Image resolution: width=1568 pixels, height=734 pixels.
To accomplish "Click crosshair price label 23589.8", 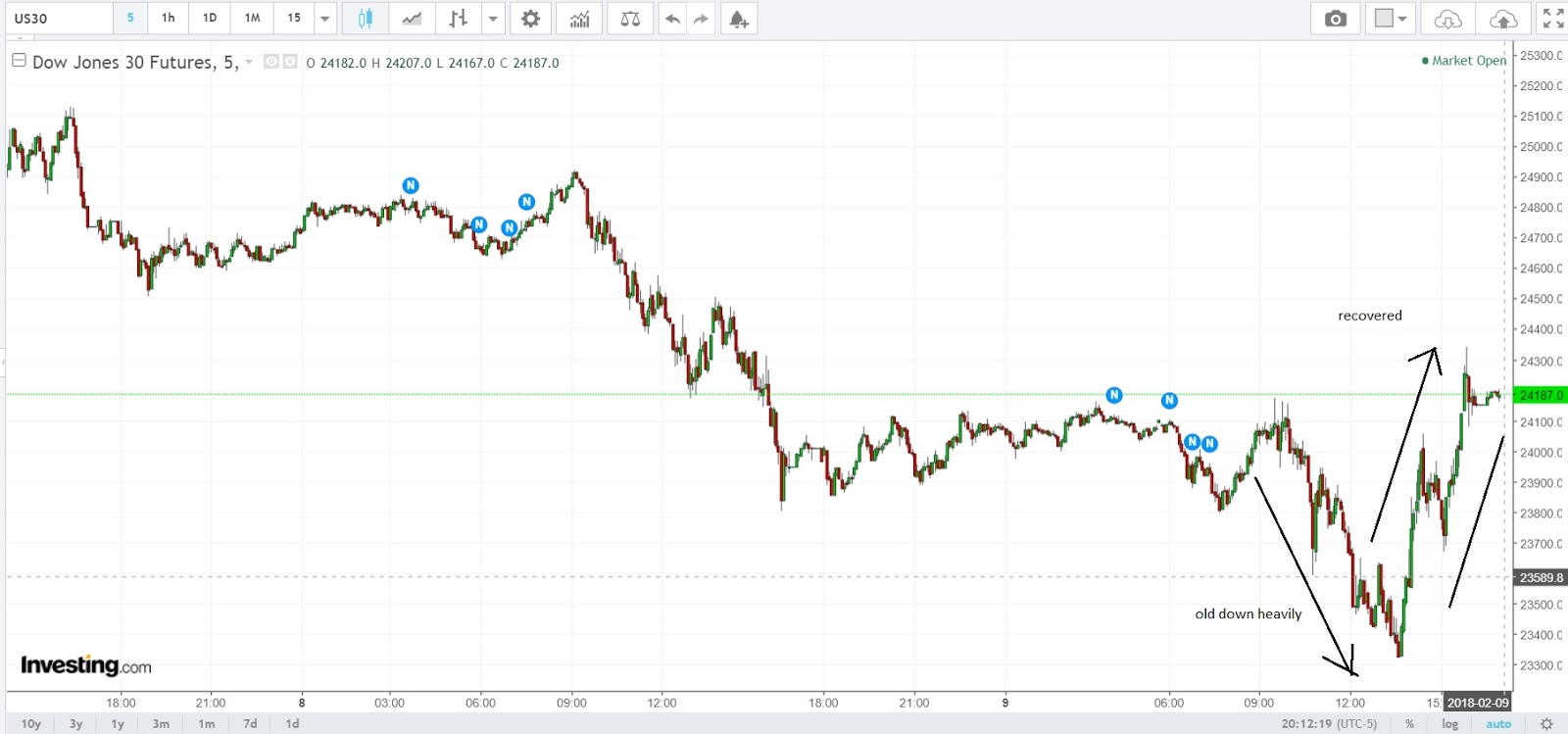I will click(1541, 577).
